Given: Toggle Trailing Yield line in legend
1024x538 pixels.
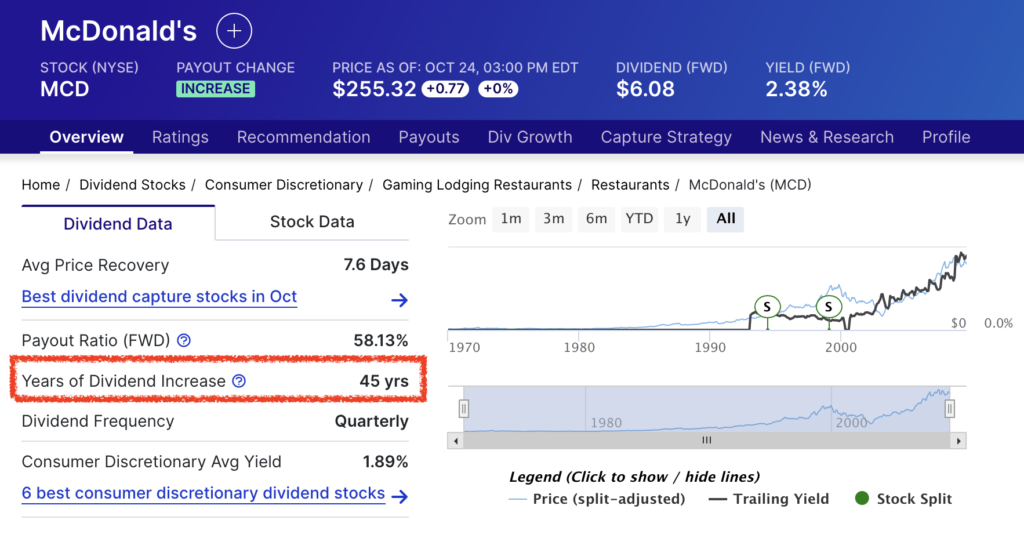Looking at the screenshot, I should coord(769,499).
